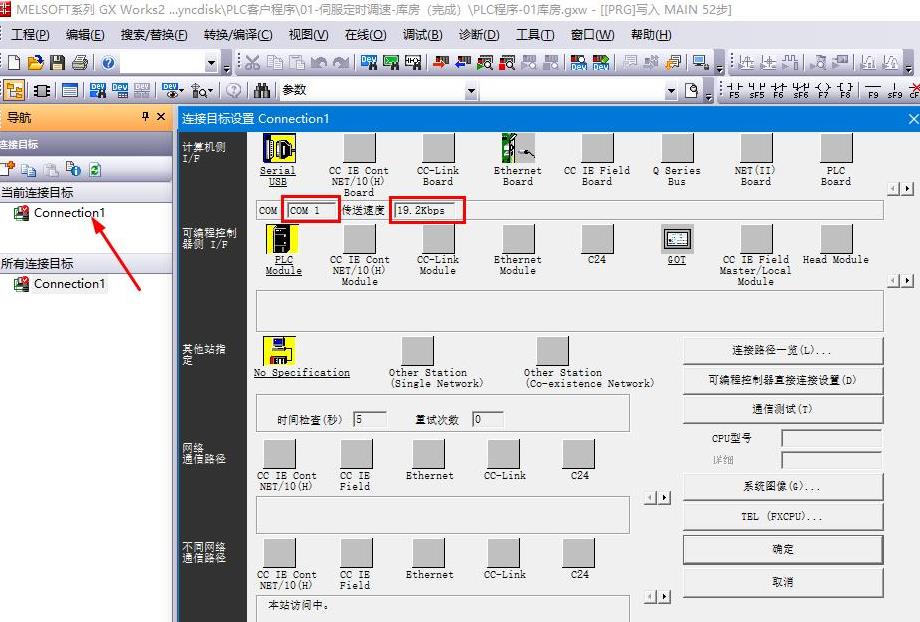920x622 pixels.
Task: Confirm with the 确定 button
Action: [783, 549]
